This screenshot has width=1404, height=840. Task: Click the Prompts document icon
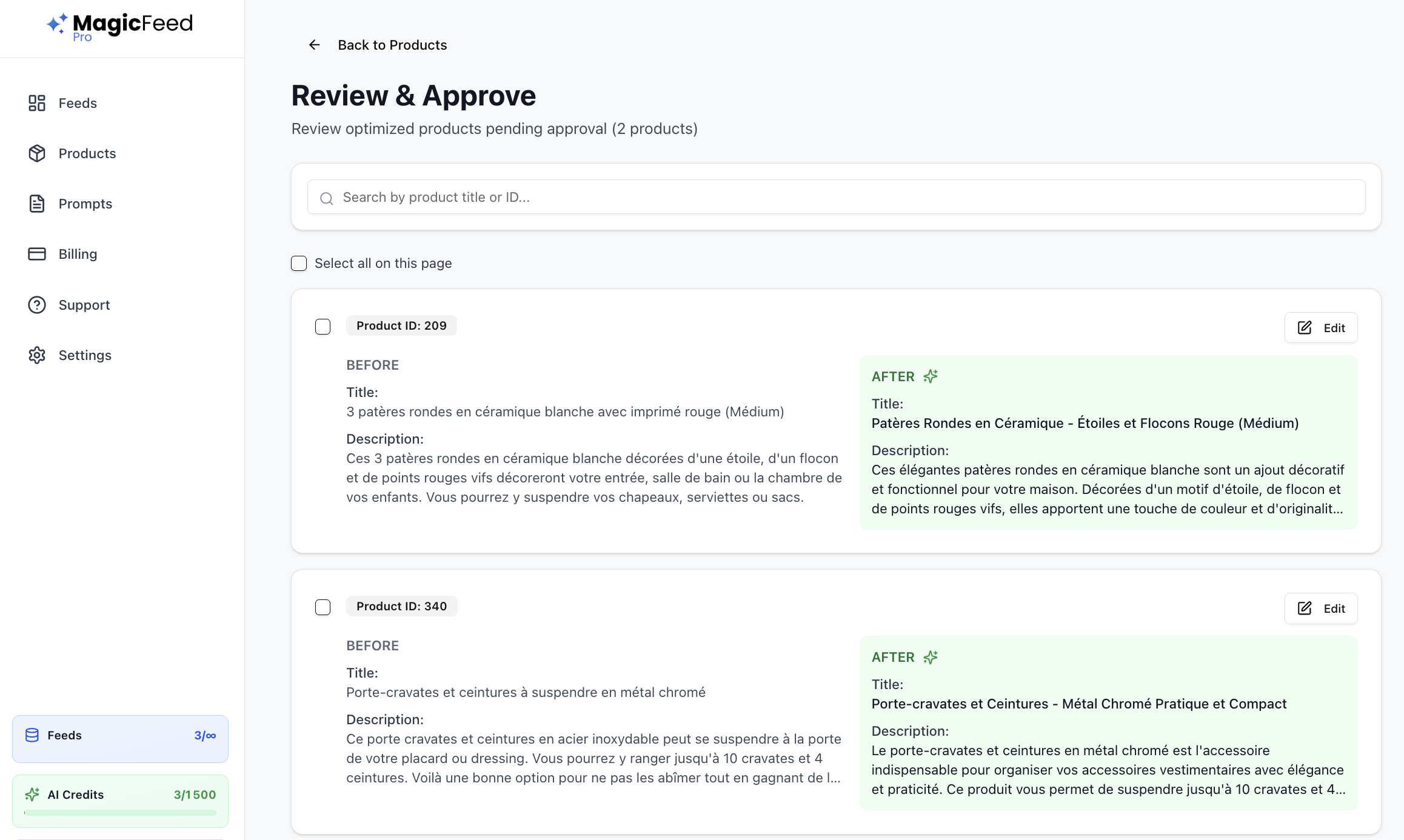tap(37, 204)
